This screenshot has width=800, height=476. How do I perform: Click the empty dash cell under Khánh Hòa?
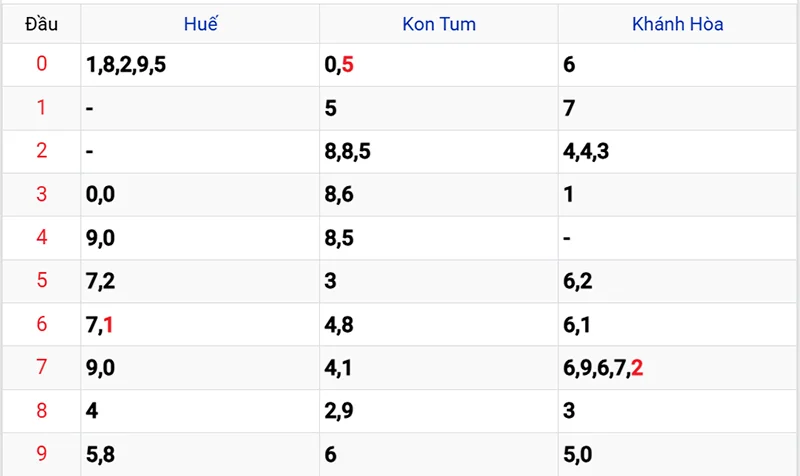coord(568,238)
